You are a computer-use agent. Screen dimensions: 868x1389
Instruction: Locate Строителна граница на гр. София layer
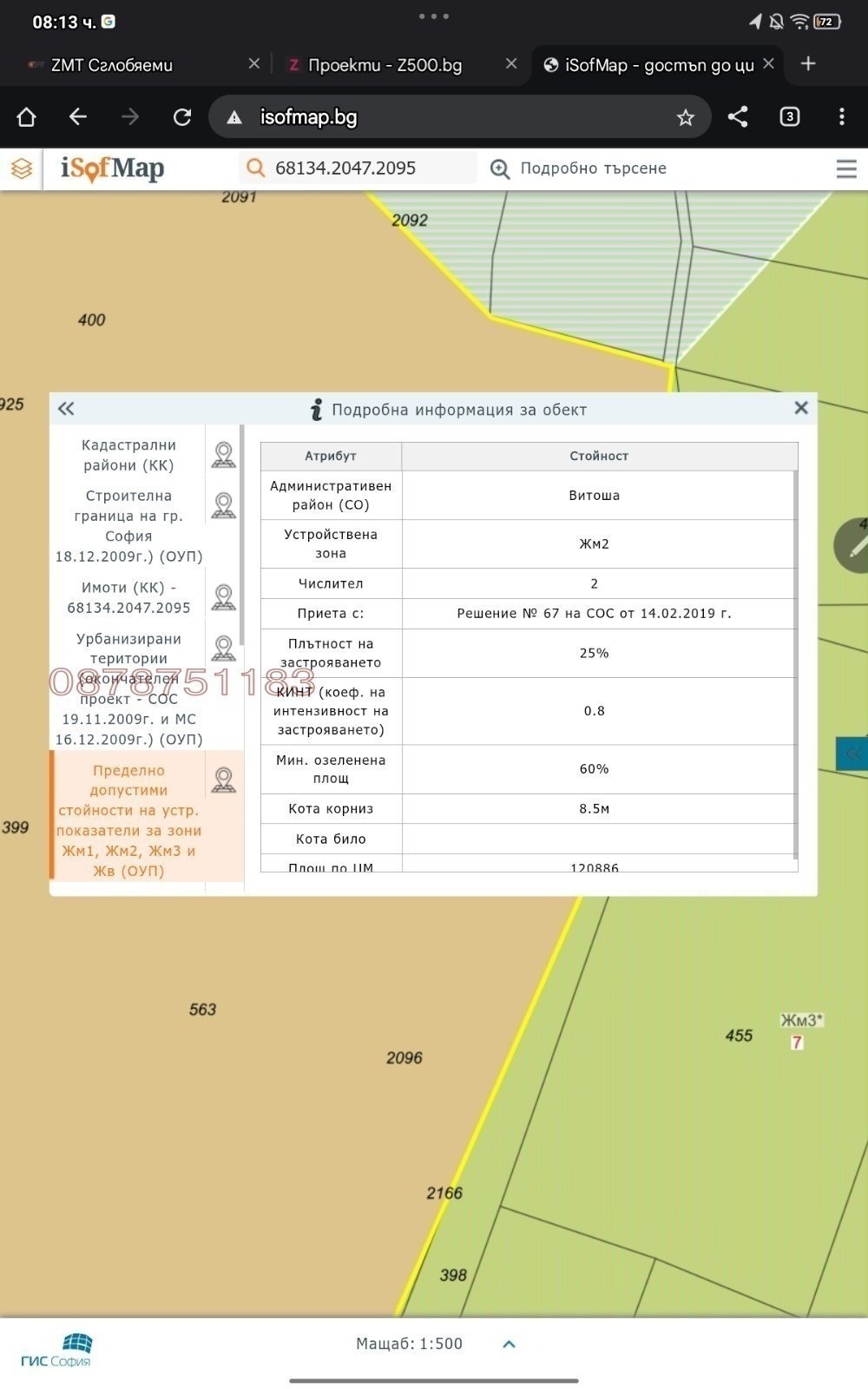pyautogui.click(x=224, y=506)
